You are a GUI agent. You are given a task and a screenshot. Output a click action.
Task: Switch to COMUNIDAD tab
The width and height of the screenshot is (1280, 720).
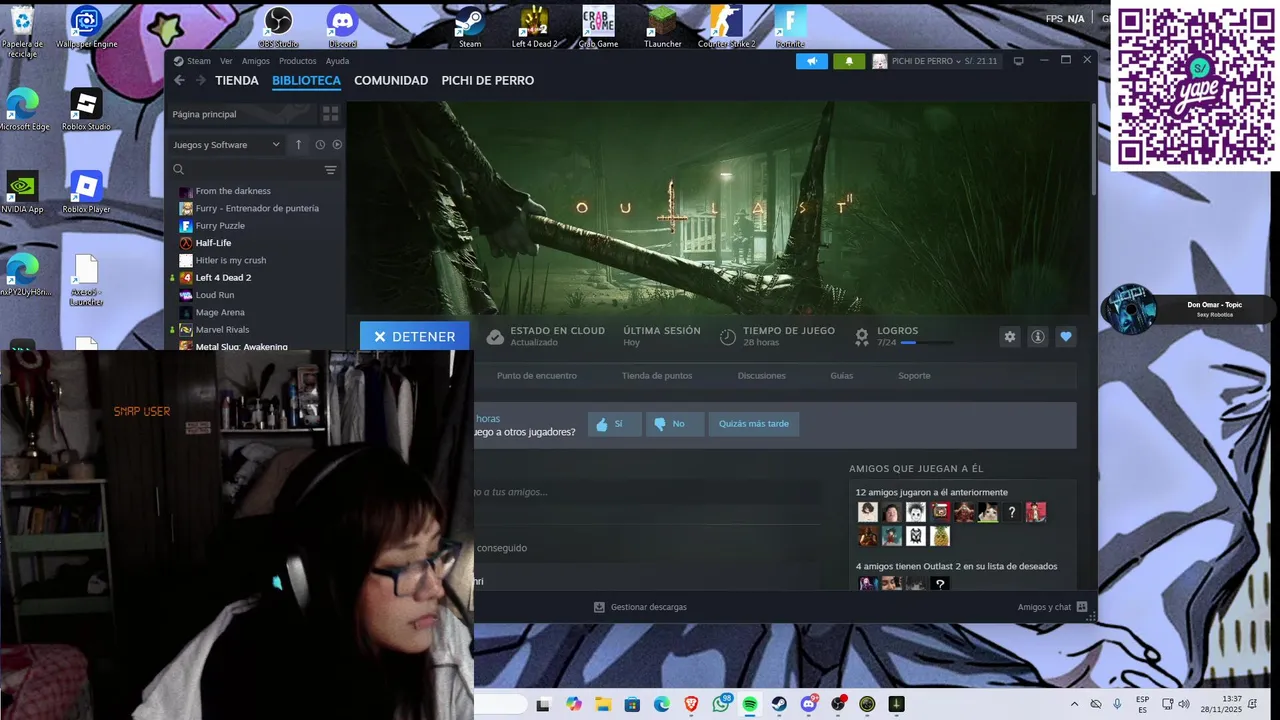point(391,81)
